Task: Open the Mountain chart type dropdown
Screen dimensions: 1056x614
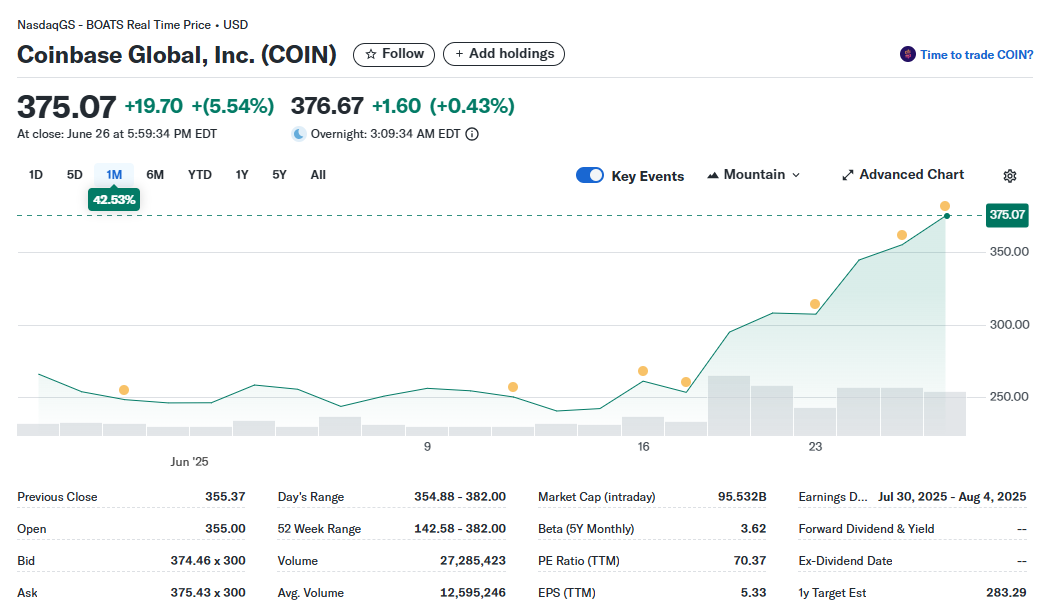Action: point(754,175)
